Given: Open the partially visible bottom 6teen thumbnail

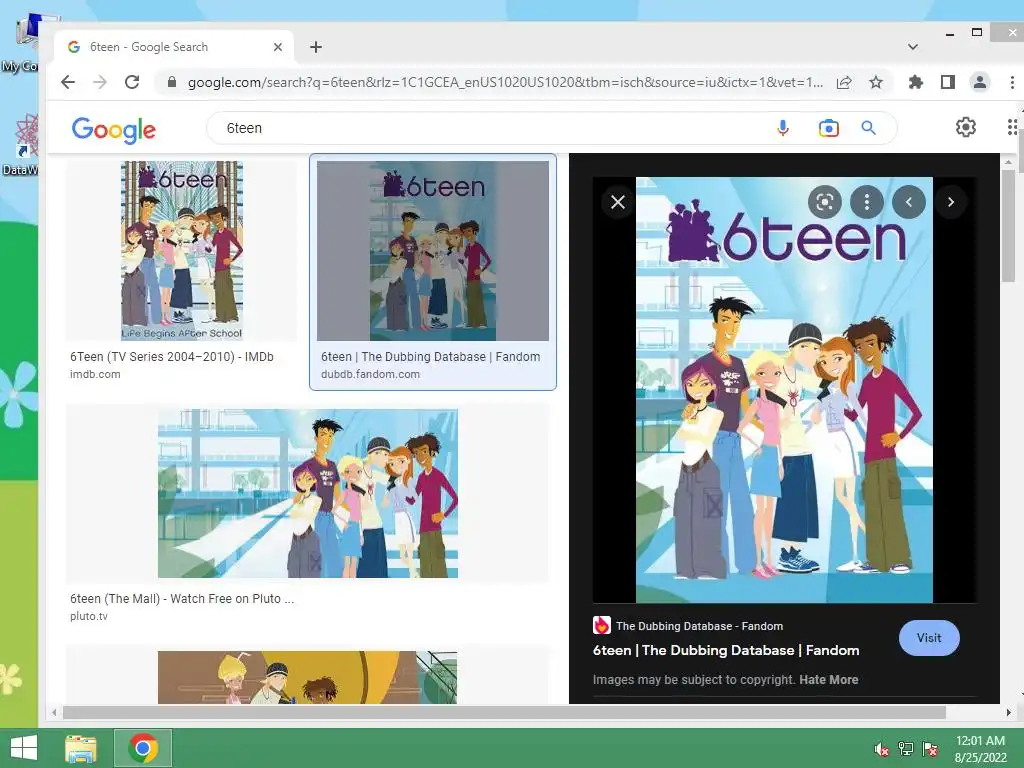Looking at the screenshot, I should tap(308, 677).
